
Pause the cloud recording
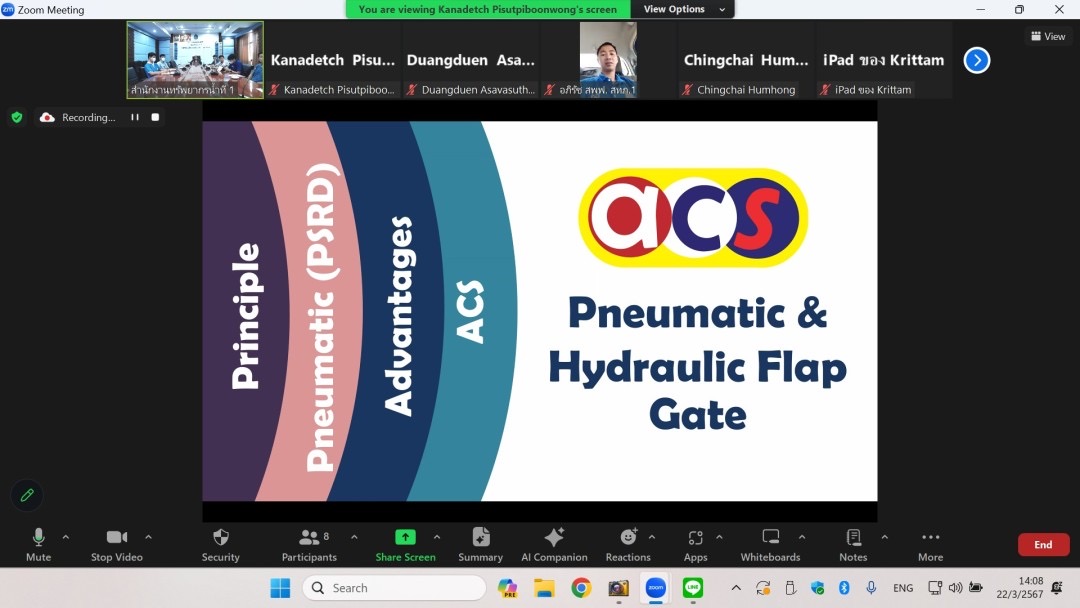pyautogui.click(x=135, y=117)
